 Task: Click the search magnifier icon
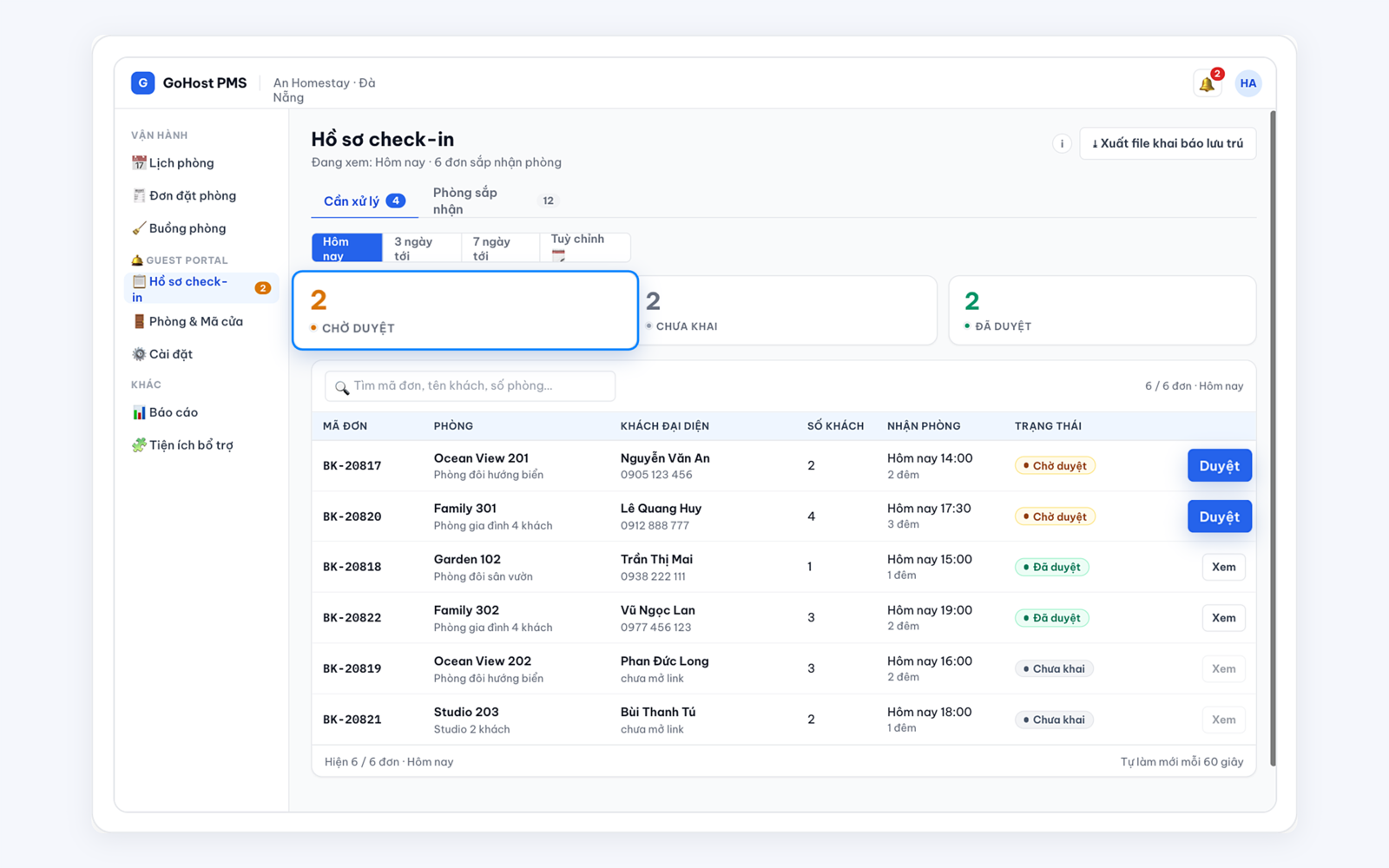(x=342, y=387)
